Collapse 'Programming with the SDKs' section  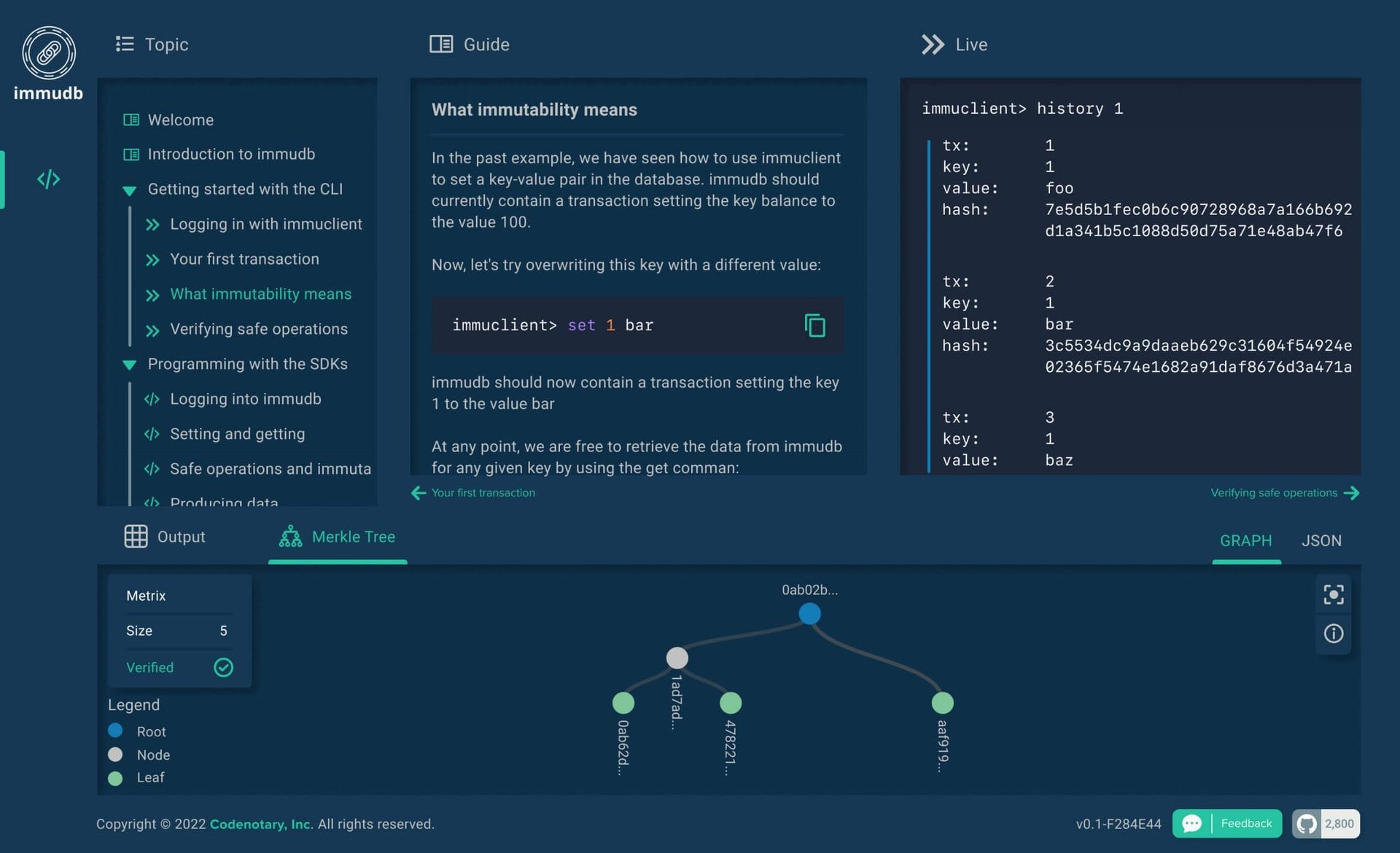tap(130, 365)
